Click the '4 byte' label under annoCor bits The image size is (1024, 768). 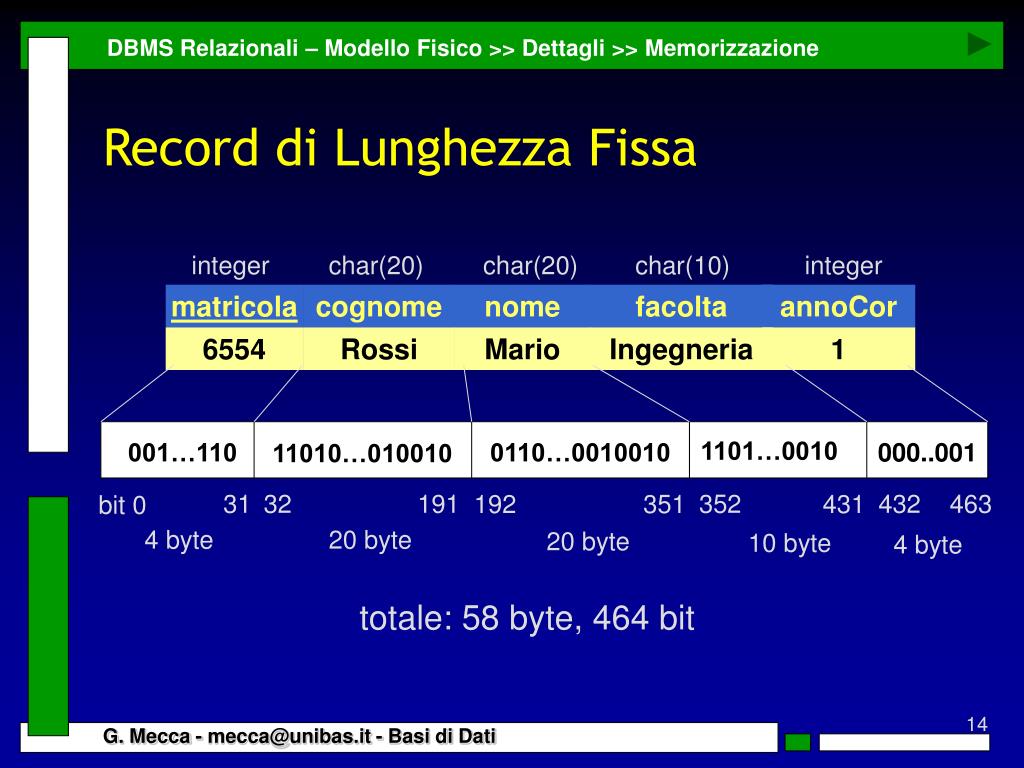tap(927, 545)
